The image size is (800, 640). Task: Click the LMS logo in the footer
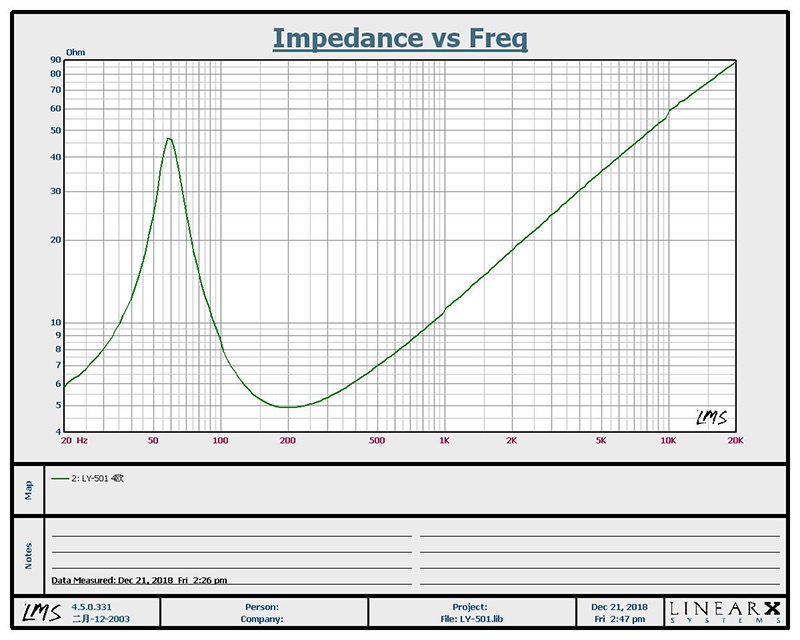[34, 612]
